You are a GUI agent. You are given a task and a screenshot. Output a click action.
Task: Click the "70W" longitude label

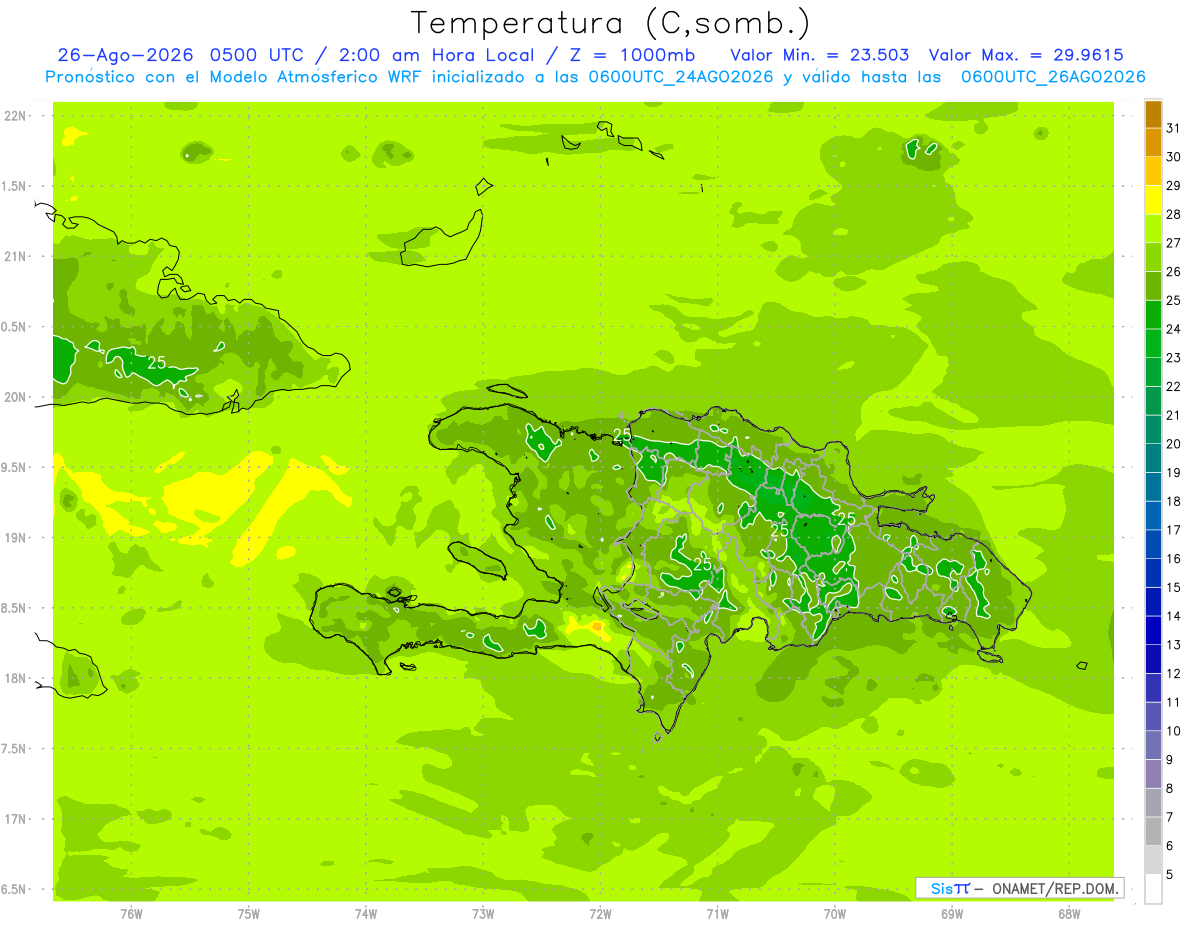[835, 913]
